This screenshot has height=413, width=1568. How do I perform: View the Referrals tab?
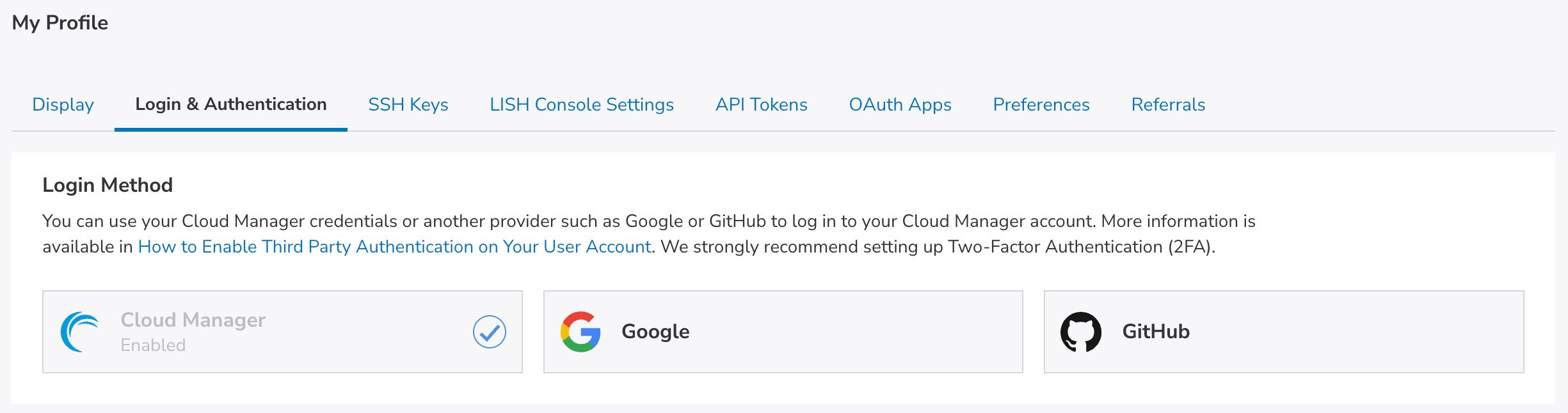[x=1168, y=104]
